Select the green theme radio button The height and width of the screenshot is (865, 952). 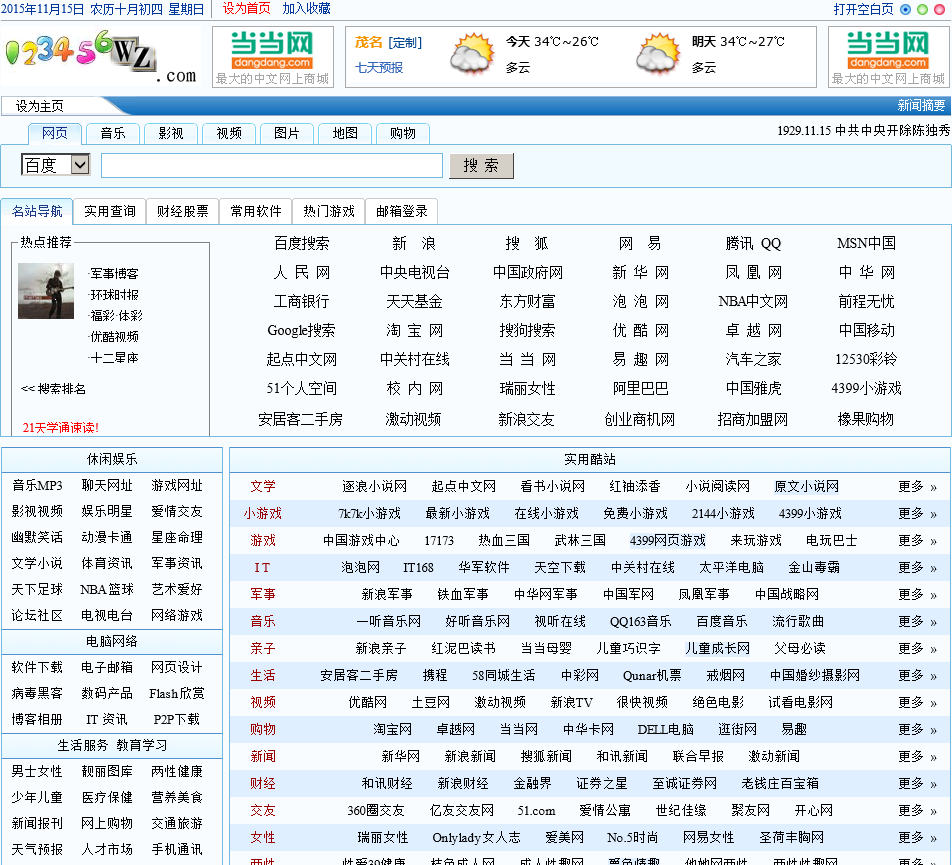922,9
